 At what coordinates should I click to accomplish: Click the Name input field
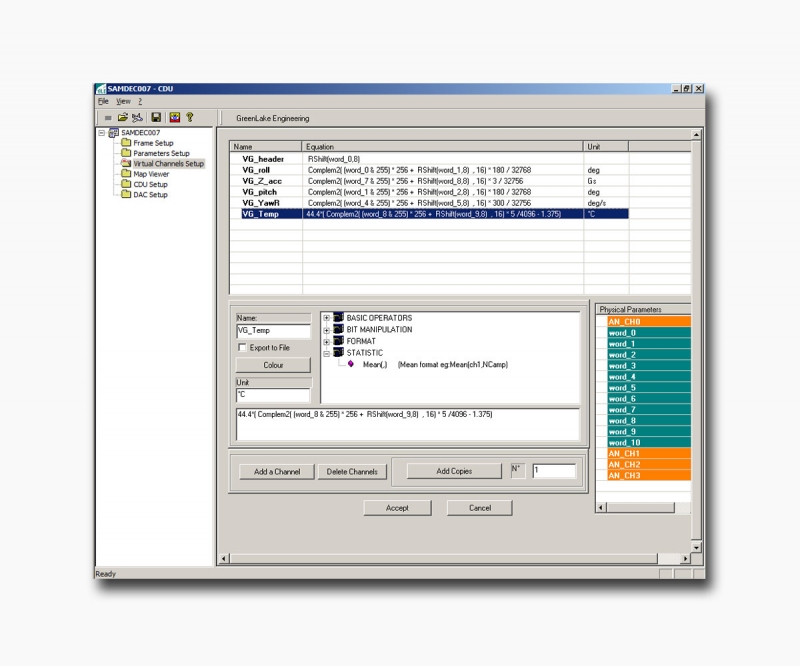click(x=273, y=330)
